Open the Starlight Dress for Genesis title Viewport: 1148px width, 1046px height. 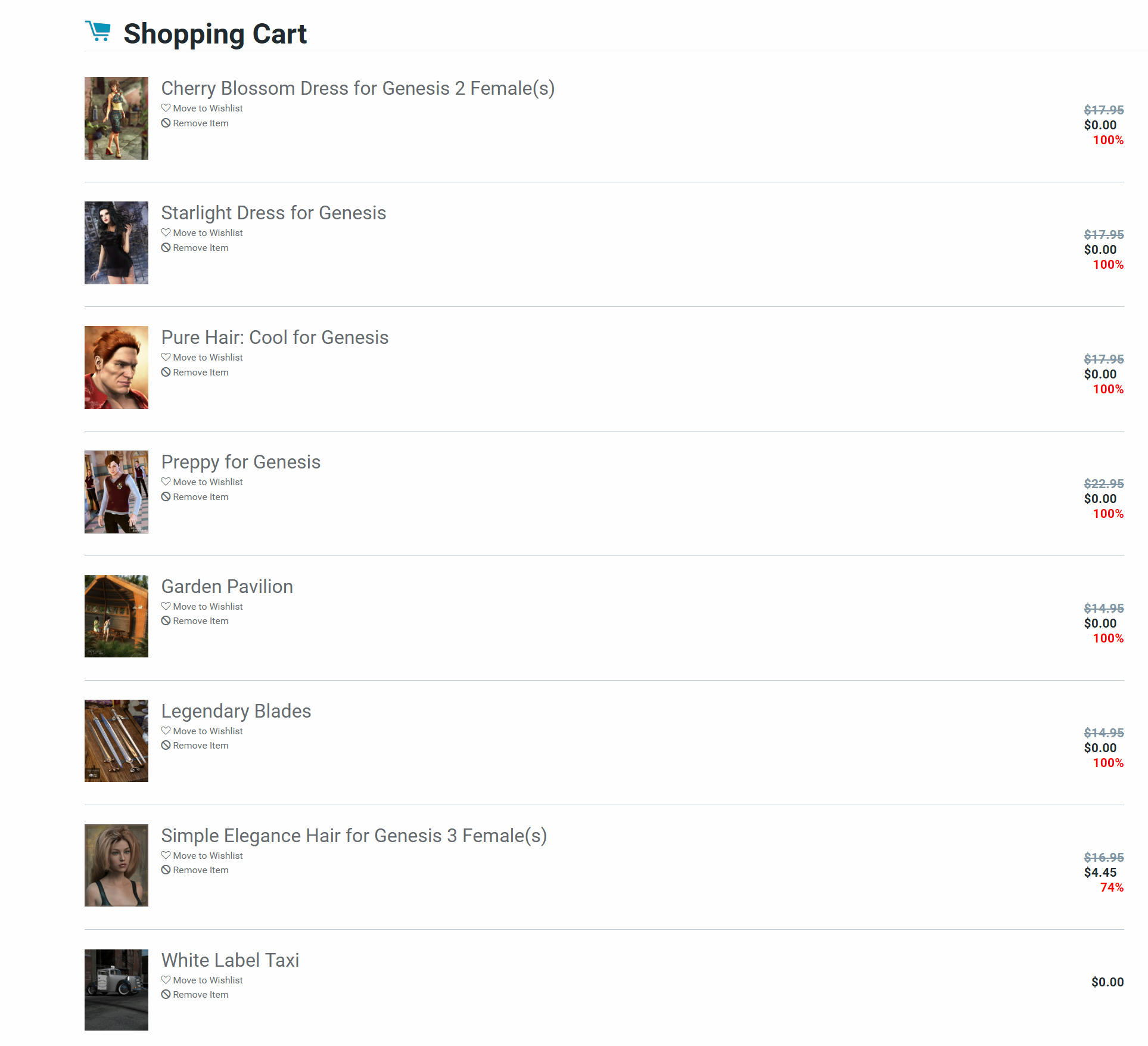tap(273, 213)
